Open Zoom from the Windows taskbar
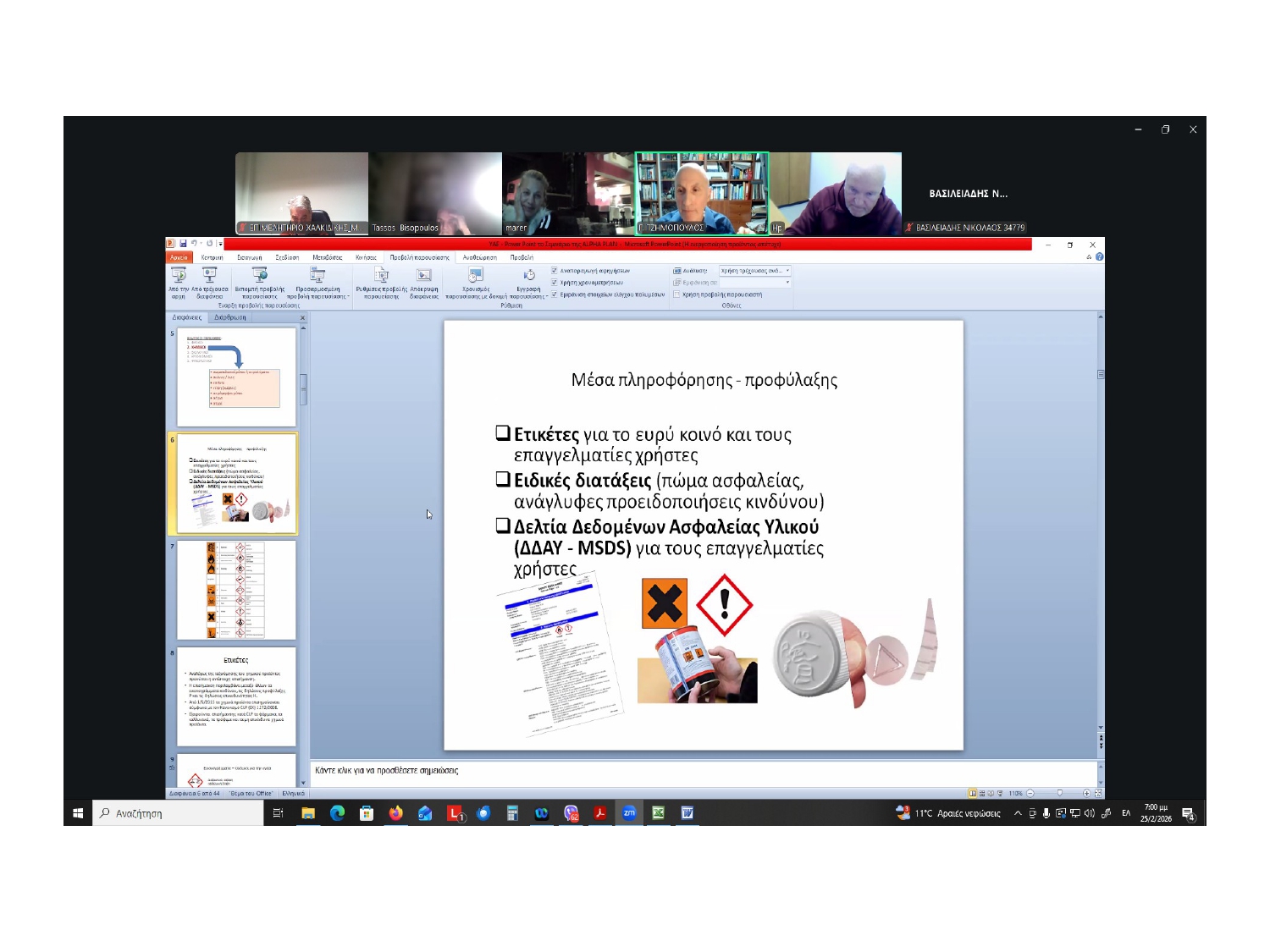1270x952 pixels. 629,813
